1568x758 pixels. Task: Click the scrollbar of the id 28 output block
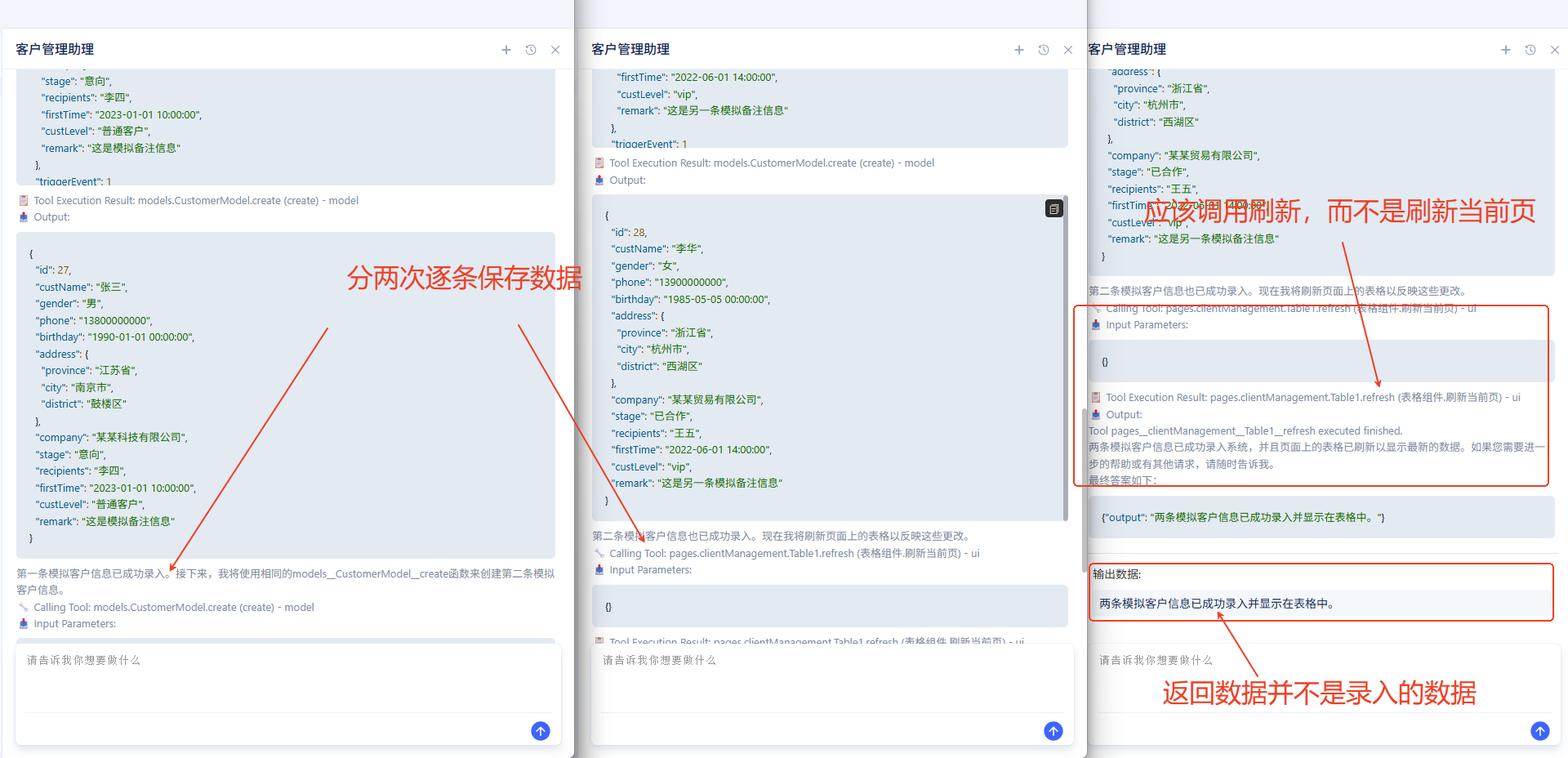click(1066, 359)
